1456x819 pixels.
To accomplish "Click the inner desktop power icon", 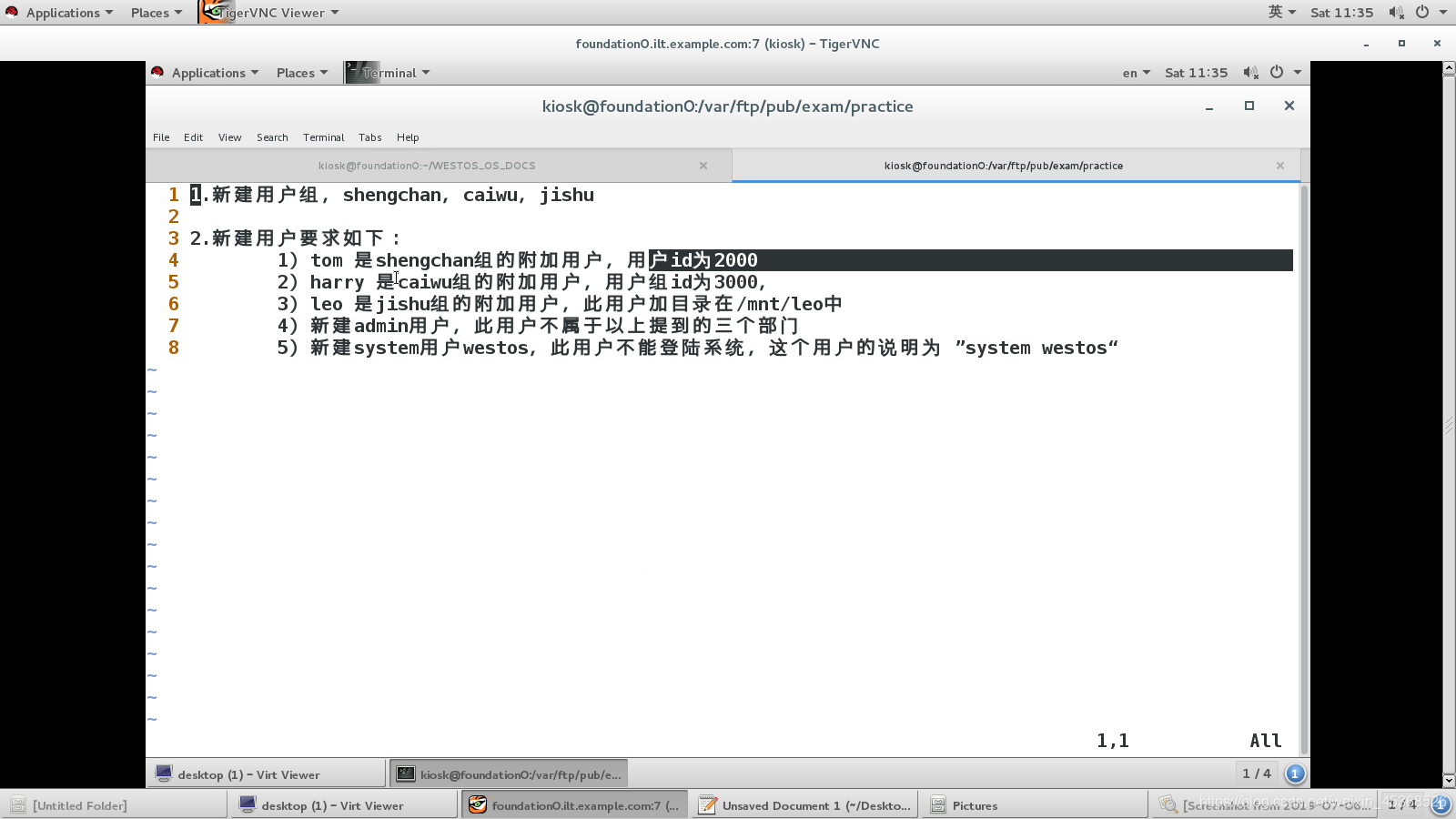I will [1277, 73].
